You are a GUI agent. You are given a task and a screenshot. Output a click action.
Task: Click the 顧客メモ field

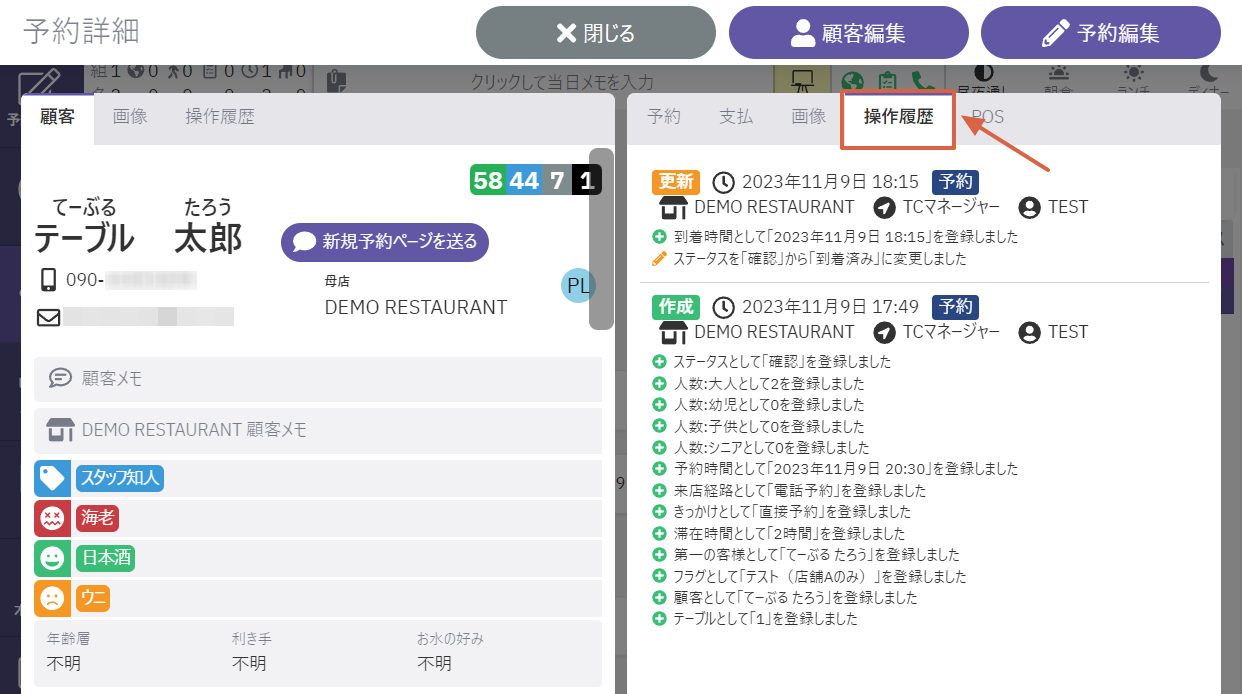click(x=318, y=379)
